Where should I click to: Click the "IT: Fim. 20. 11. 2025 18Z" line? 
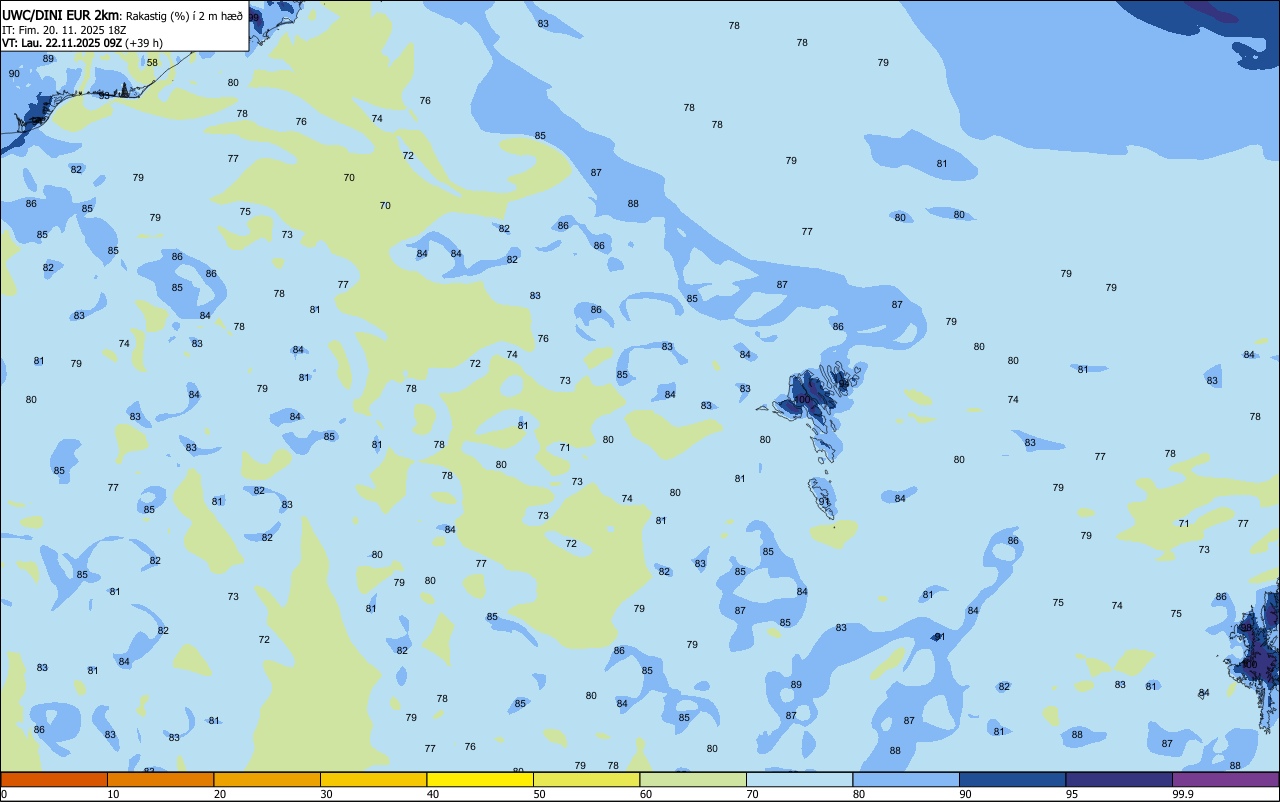[64, 30]
